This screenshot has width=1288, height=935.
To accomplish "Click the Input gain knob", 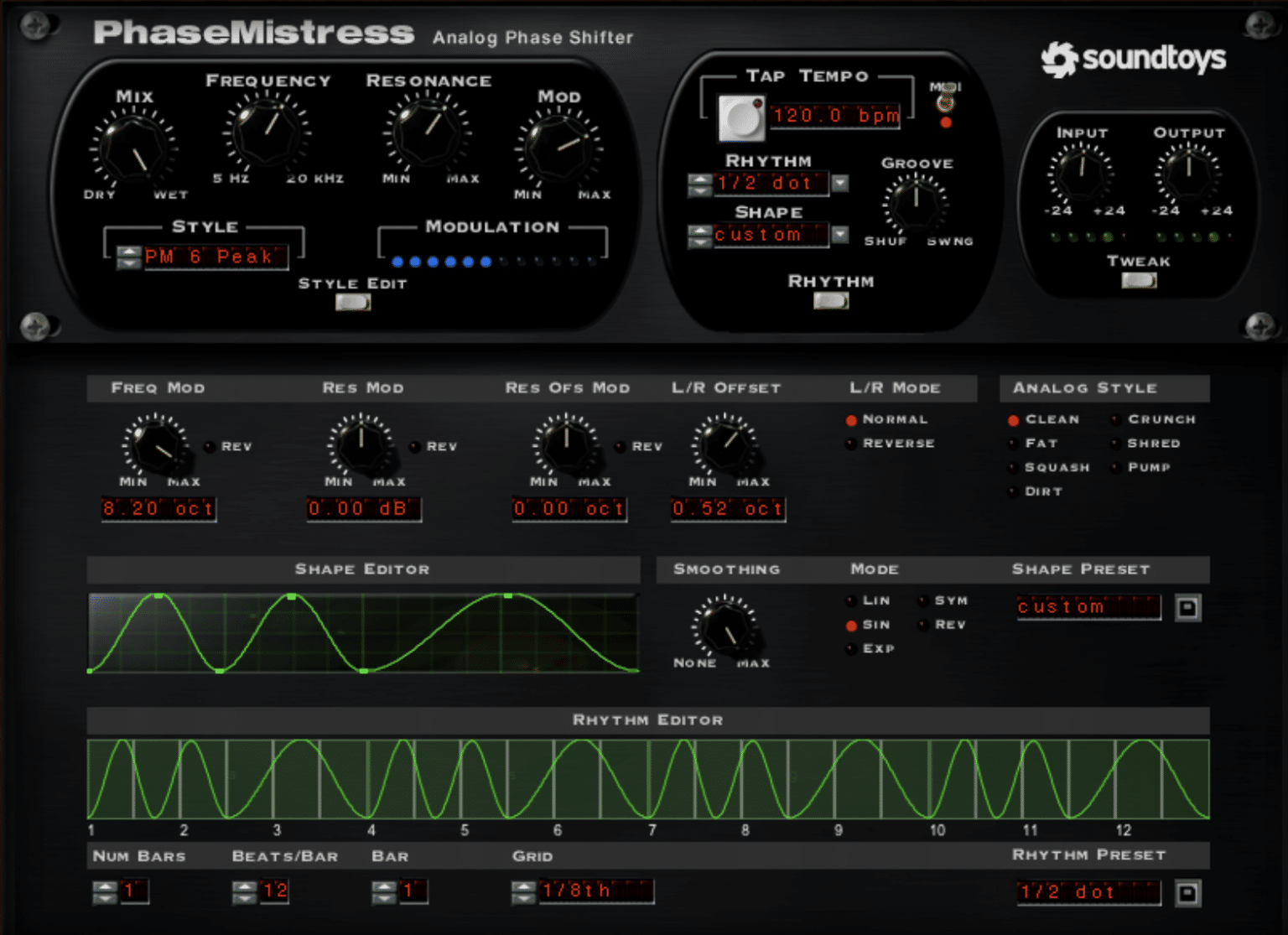I will [x=1081, y=172].
